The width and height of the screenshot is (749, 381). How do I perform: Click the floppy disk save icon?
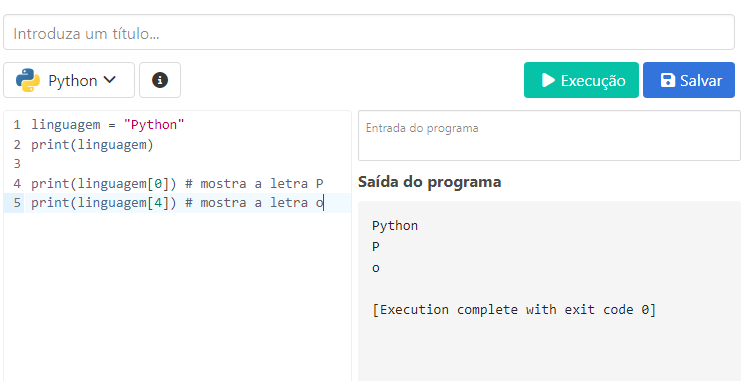point(667,80)
